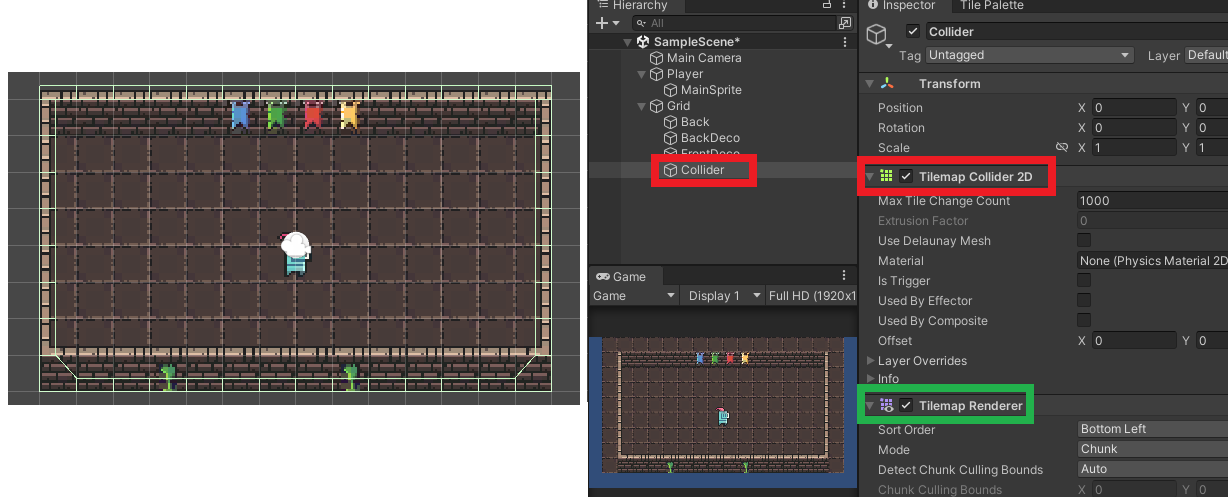Enable the Used By Composite checkbox

click(1084, 321)
